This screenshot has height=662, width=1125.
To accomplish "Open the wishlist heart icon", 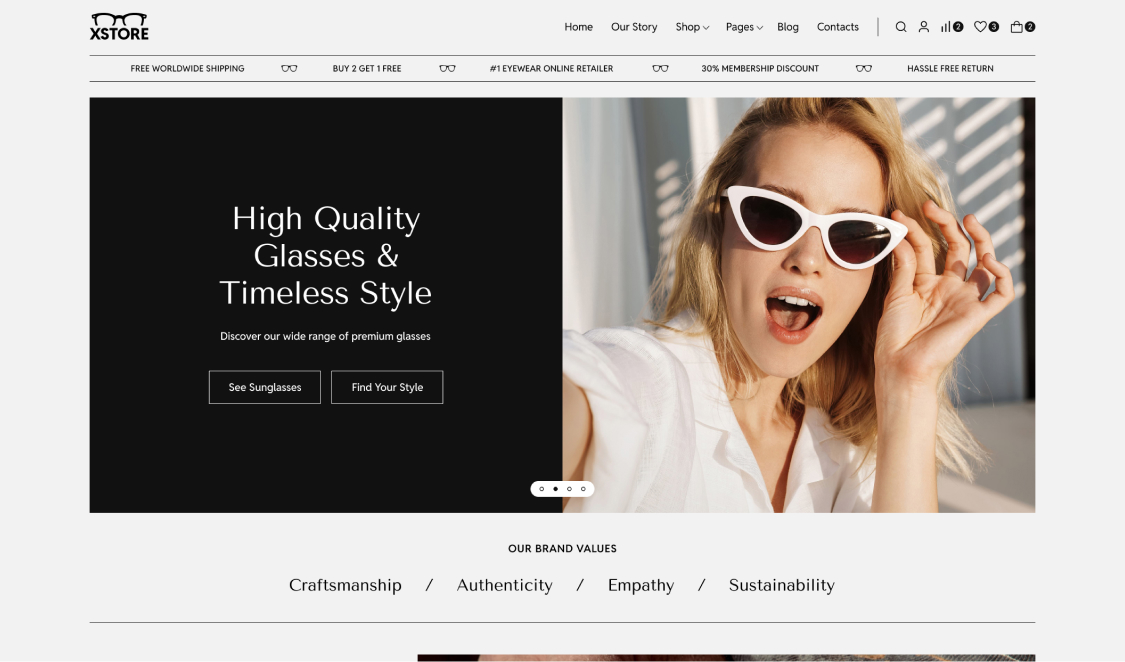I will coord(980,27).
